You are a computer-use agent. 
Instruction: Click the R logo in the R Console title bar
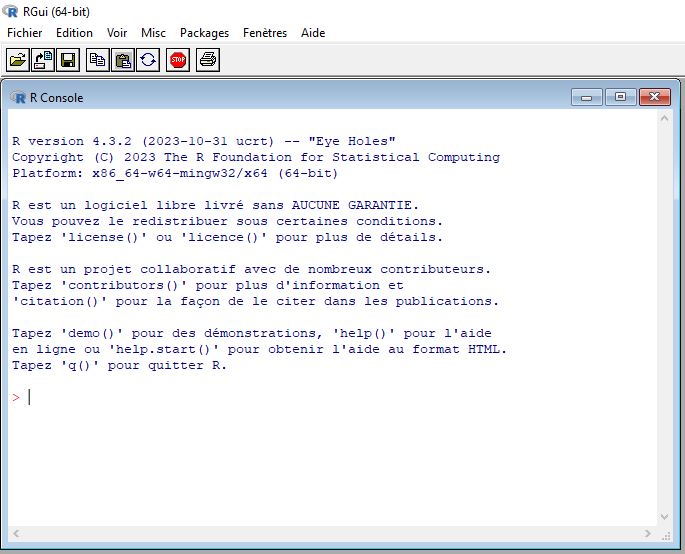click(17, 97)
